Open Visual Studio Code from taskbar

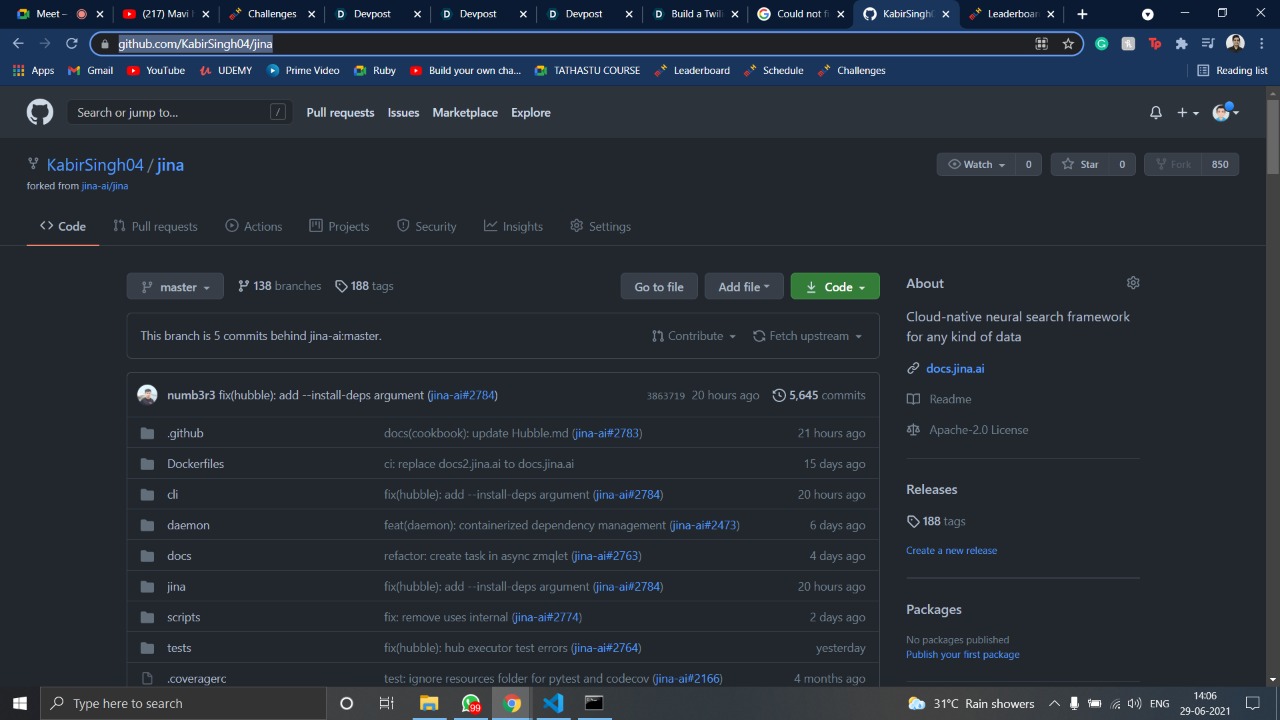pos(553,703)
